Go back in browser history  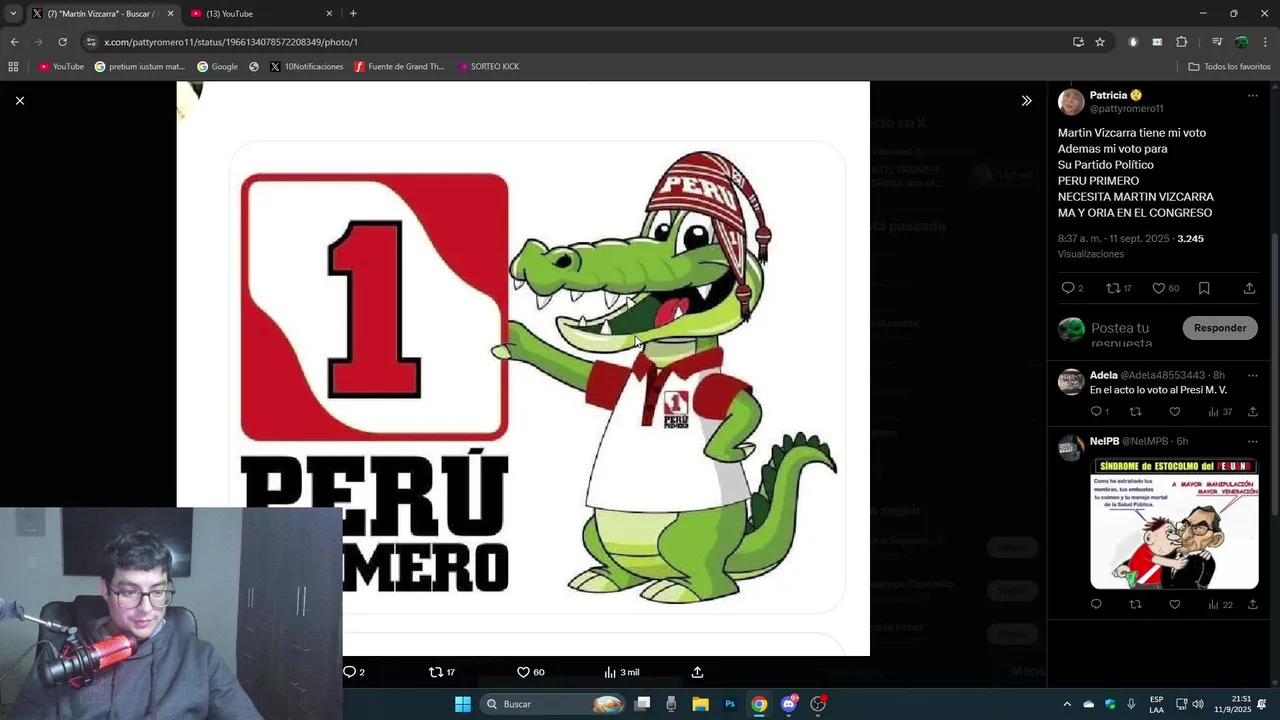(x=14, y=42)
